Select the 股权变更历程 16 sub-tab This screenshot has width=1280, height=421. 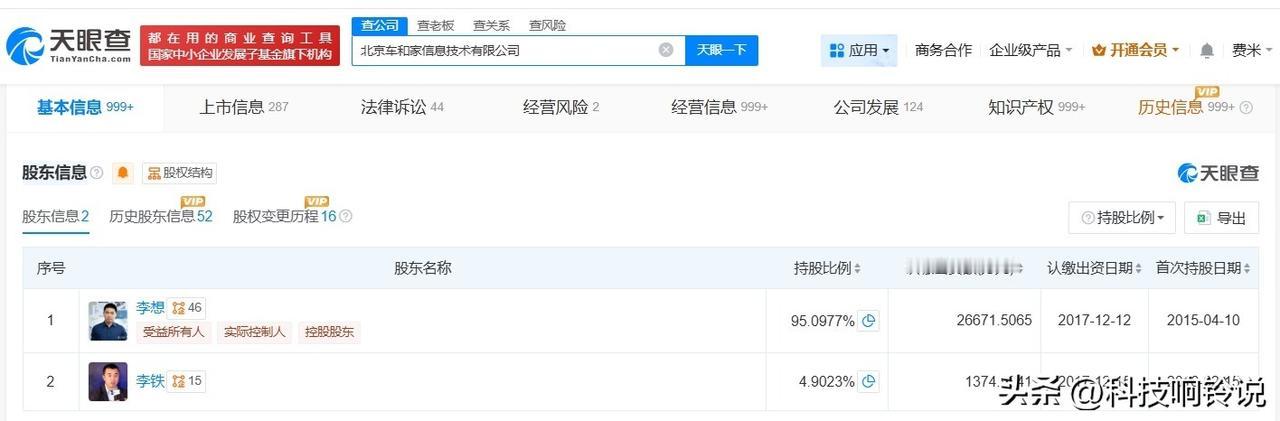[285, 216]
